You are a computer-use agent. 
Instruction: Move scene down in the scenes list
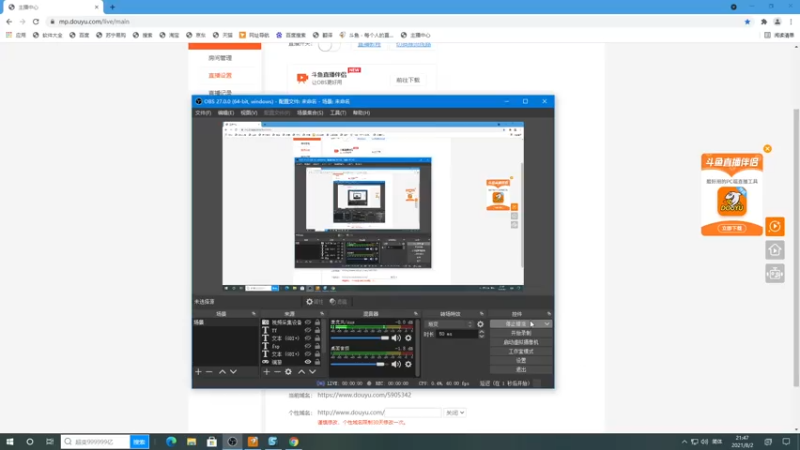tap(233, 372)
